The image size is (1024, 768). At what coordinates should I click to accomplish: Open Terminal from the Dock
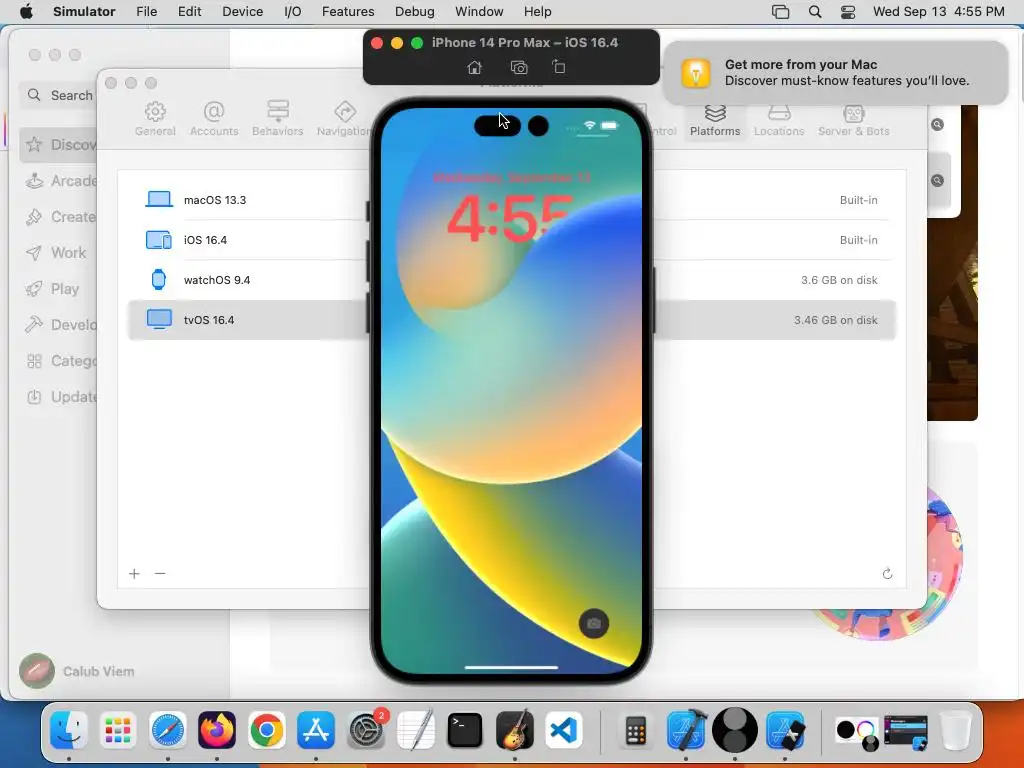click(x=465, y=729)
